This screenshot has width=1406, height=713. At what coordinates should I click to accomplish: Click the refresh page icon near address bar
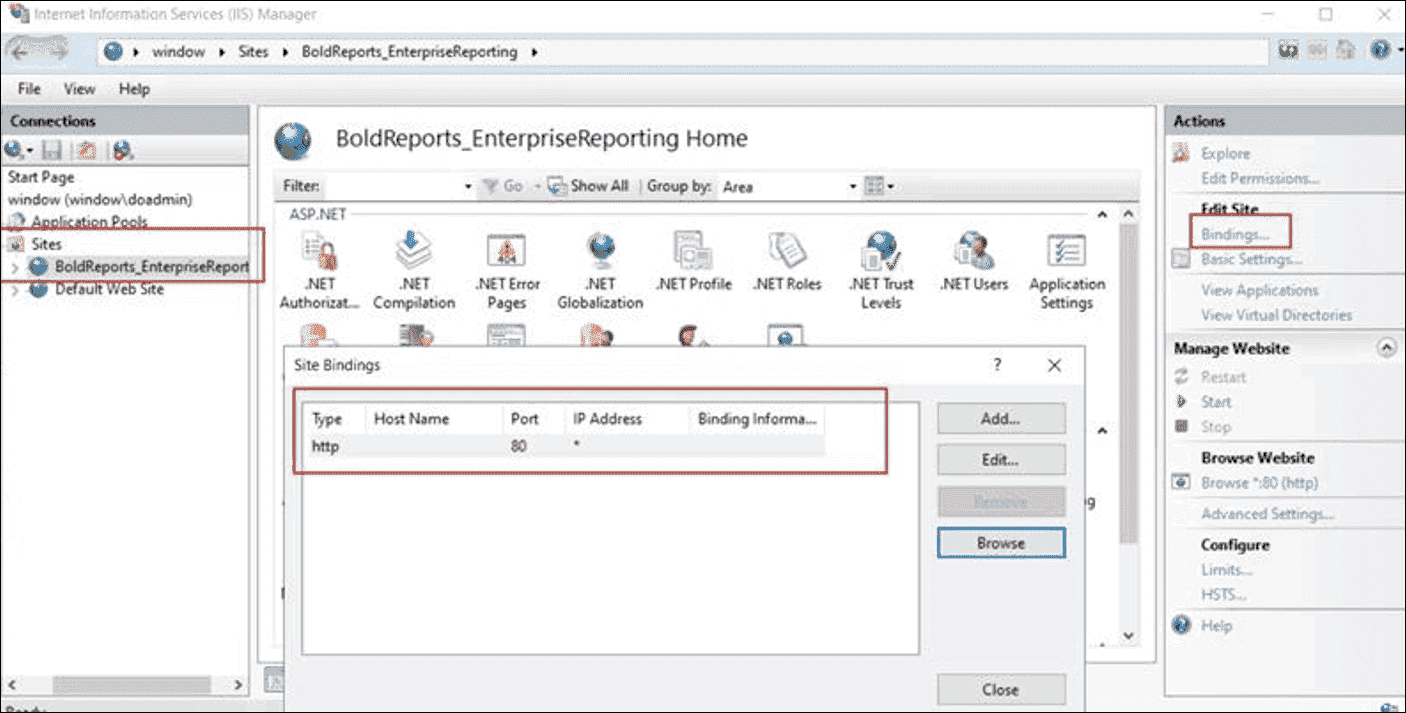click(x=1288, y=50)
